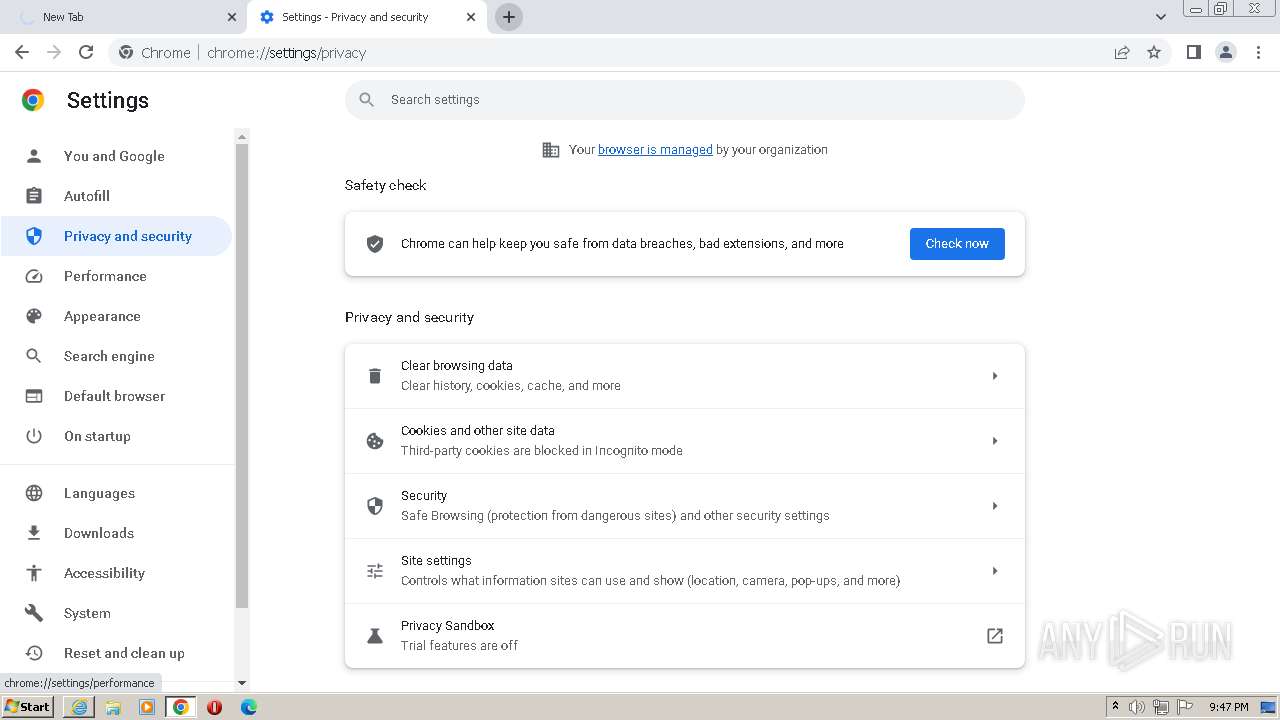Click the Site settings sliders icon
1280x720 pixels.
tap(375, 571)
